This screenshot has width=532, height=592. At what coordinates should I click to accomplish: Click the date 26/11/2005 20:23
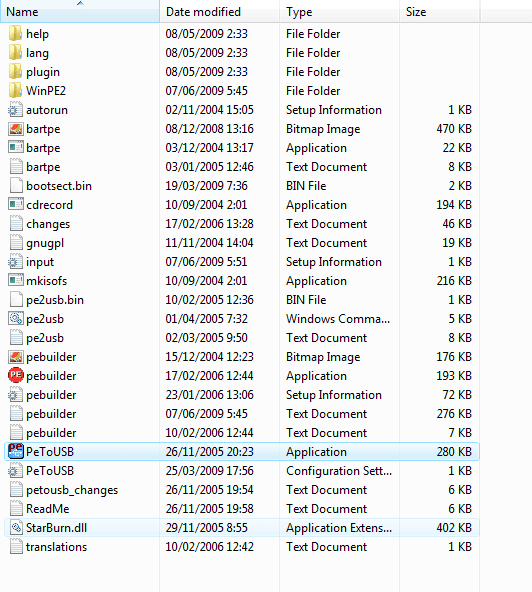point(209,452)
